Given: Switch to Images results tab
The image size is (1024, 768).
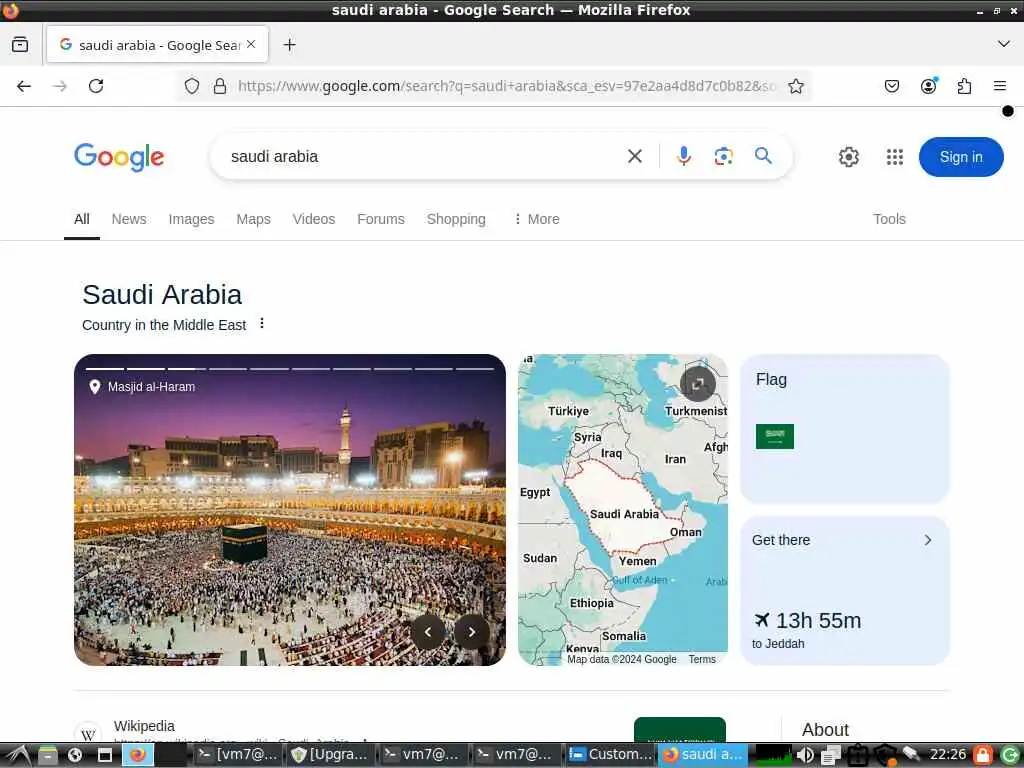Looking at the screenshot, I should pos(191,219).
